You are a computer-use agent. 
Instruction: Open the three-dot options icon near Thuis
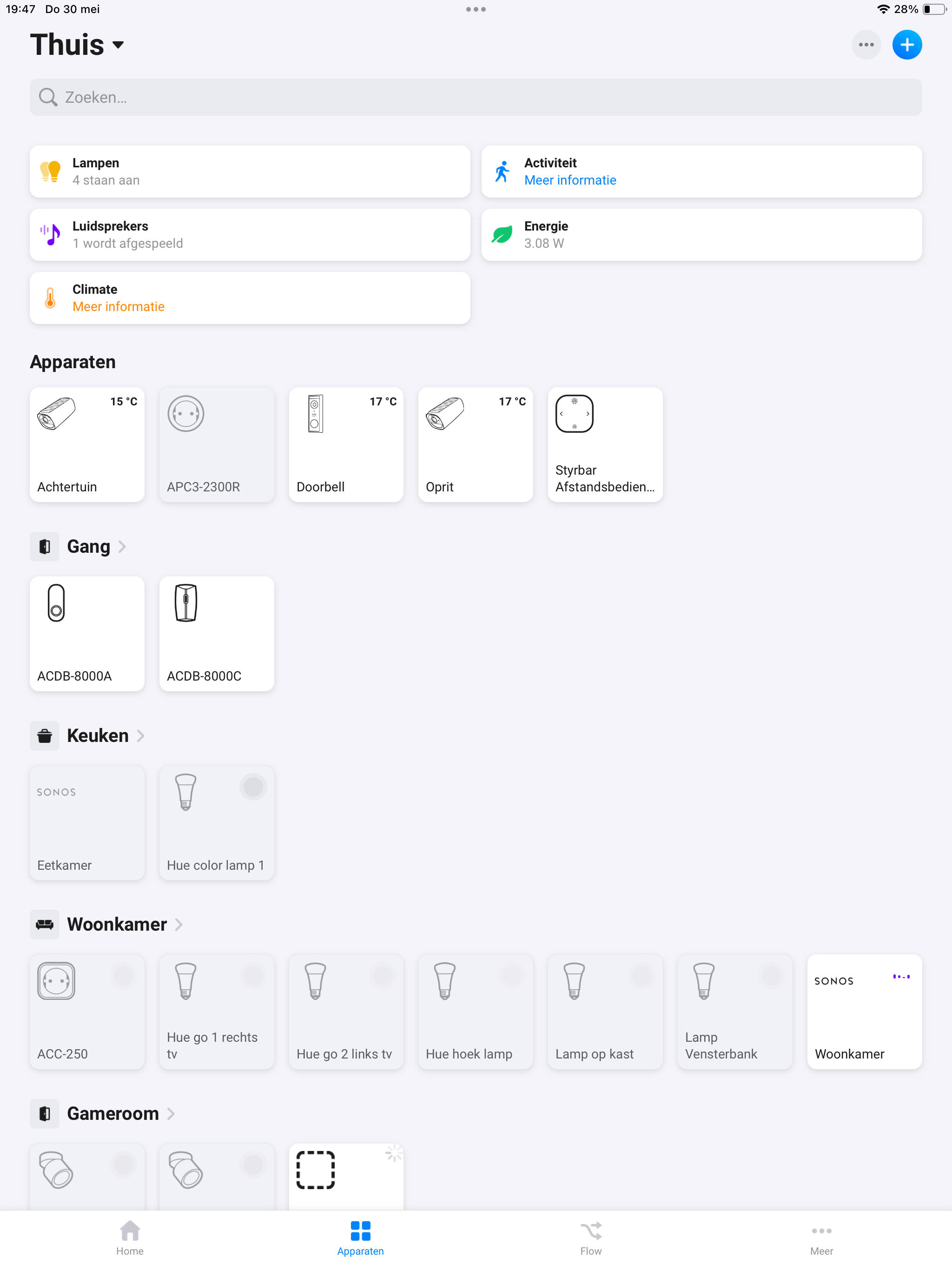click(x=866, y=45)
